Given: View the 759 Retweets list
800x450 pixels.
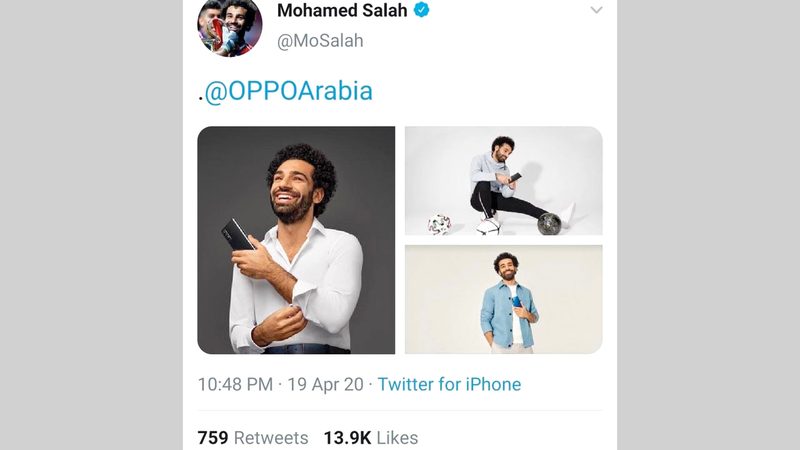Looking at the screenshot, I should click(253, 437).
